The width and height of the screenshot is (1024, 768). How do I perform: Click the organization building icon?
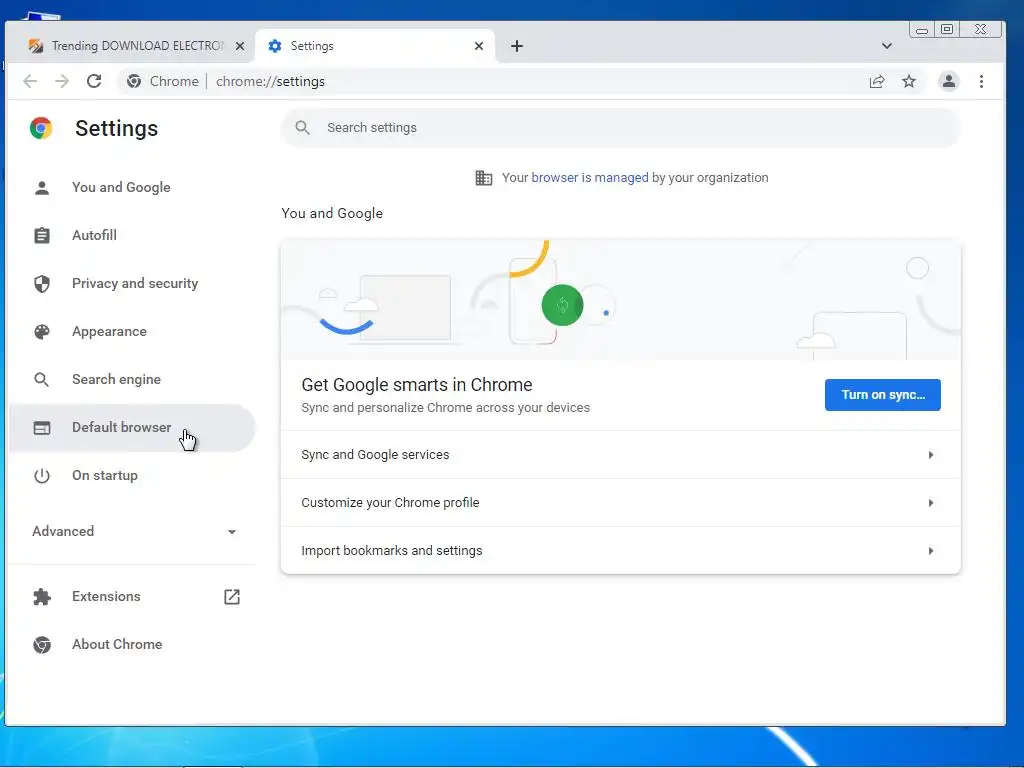coord(483,178)
